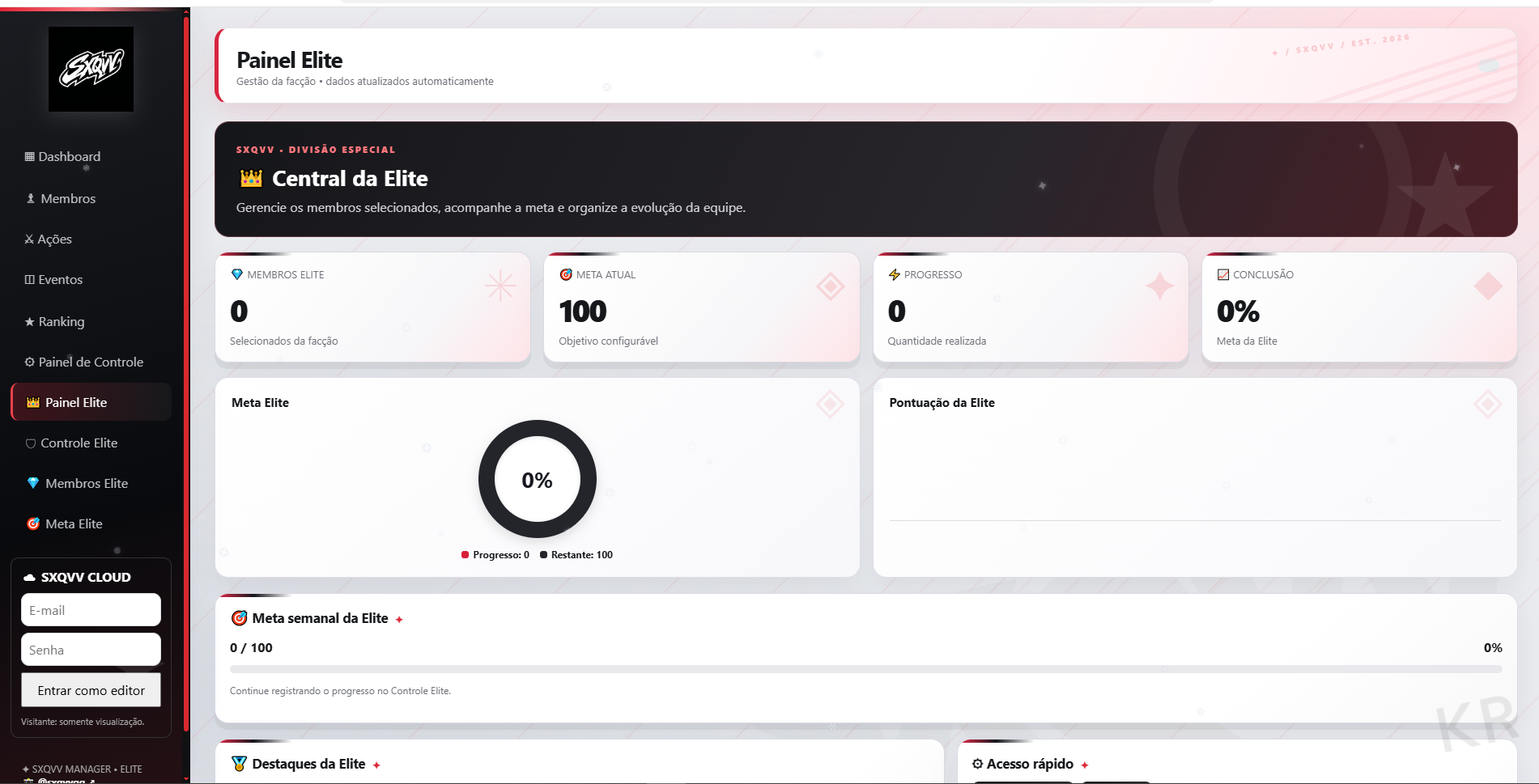Click the diamond icon on Membros Elite card
This screenshot has height=784, width=1539.
point(237,274)
